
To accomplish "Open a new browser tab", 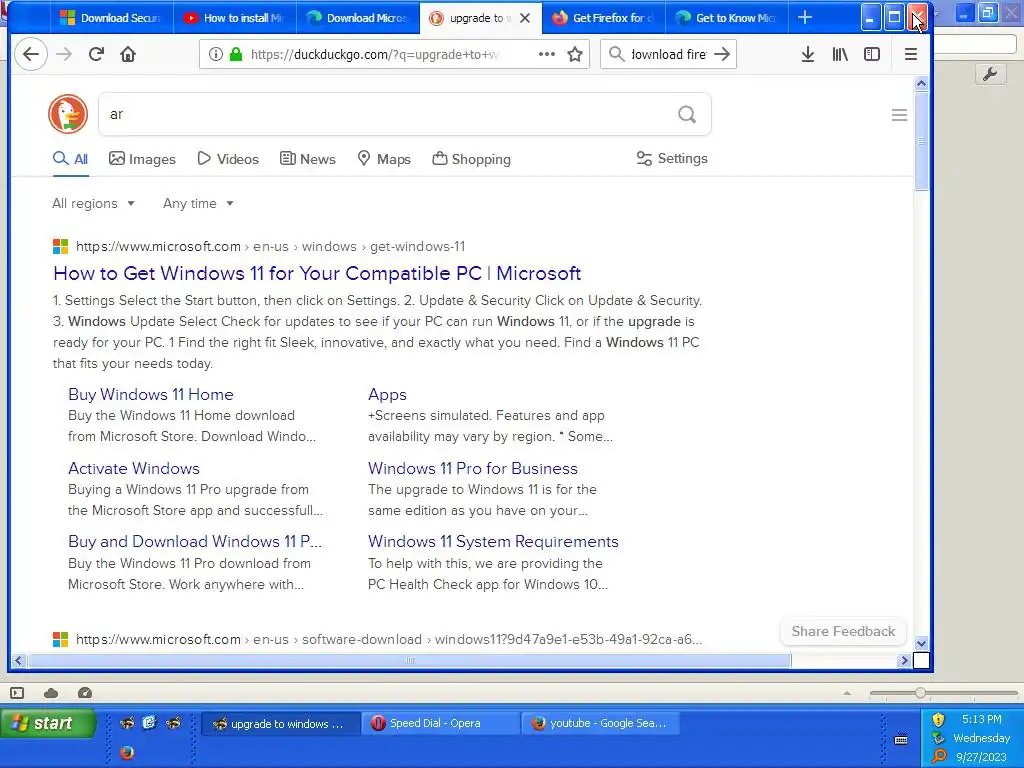I will (x=805, y=18).
